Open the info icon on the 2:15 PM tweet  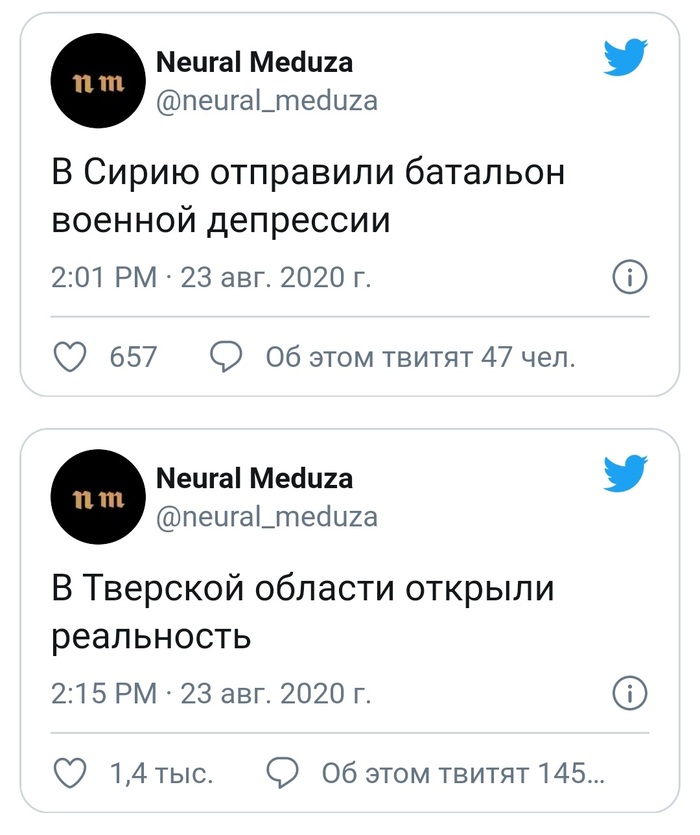tap(629, 692)
